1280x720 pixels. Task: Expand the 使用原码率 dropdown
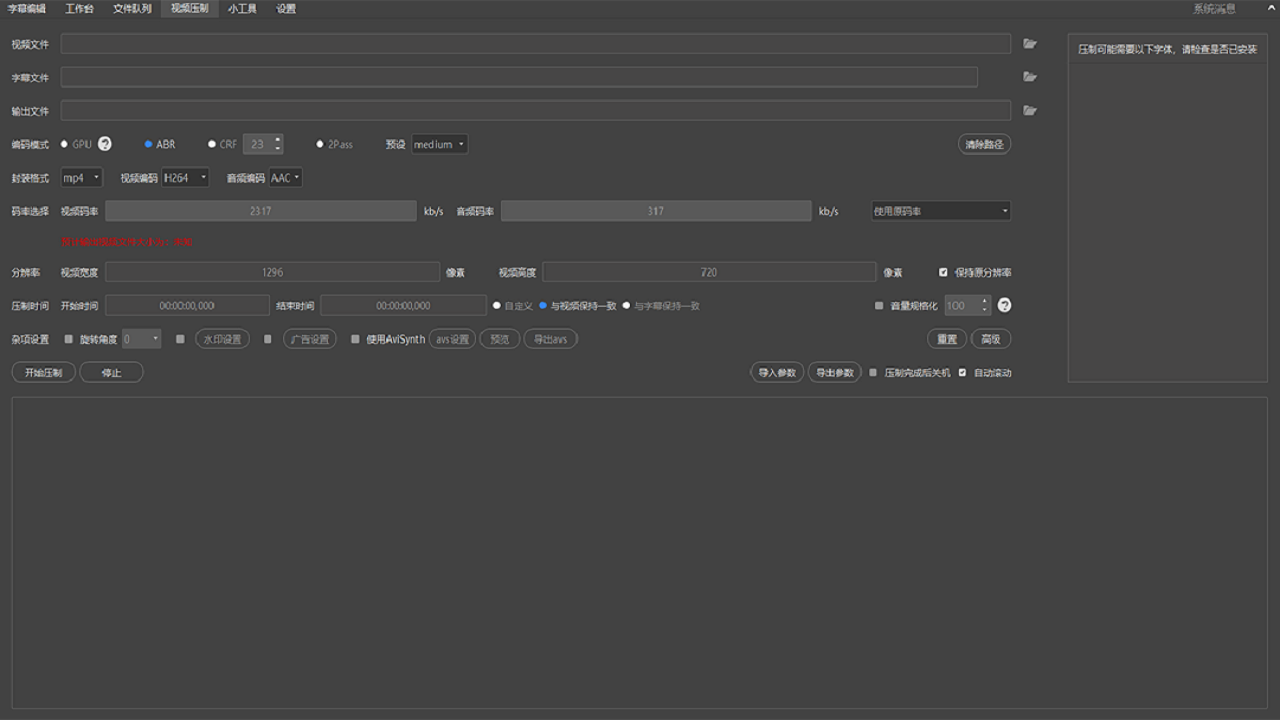click(x=940, y=211)
